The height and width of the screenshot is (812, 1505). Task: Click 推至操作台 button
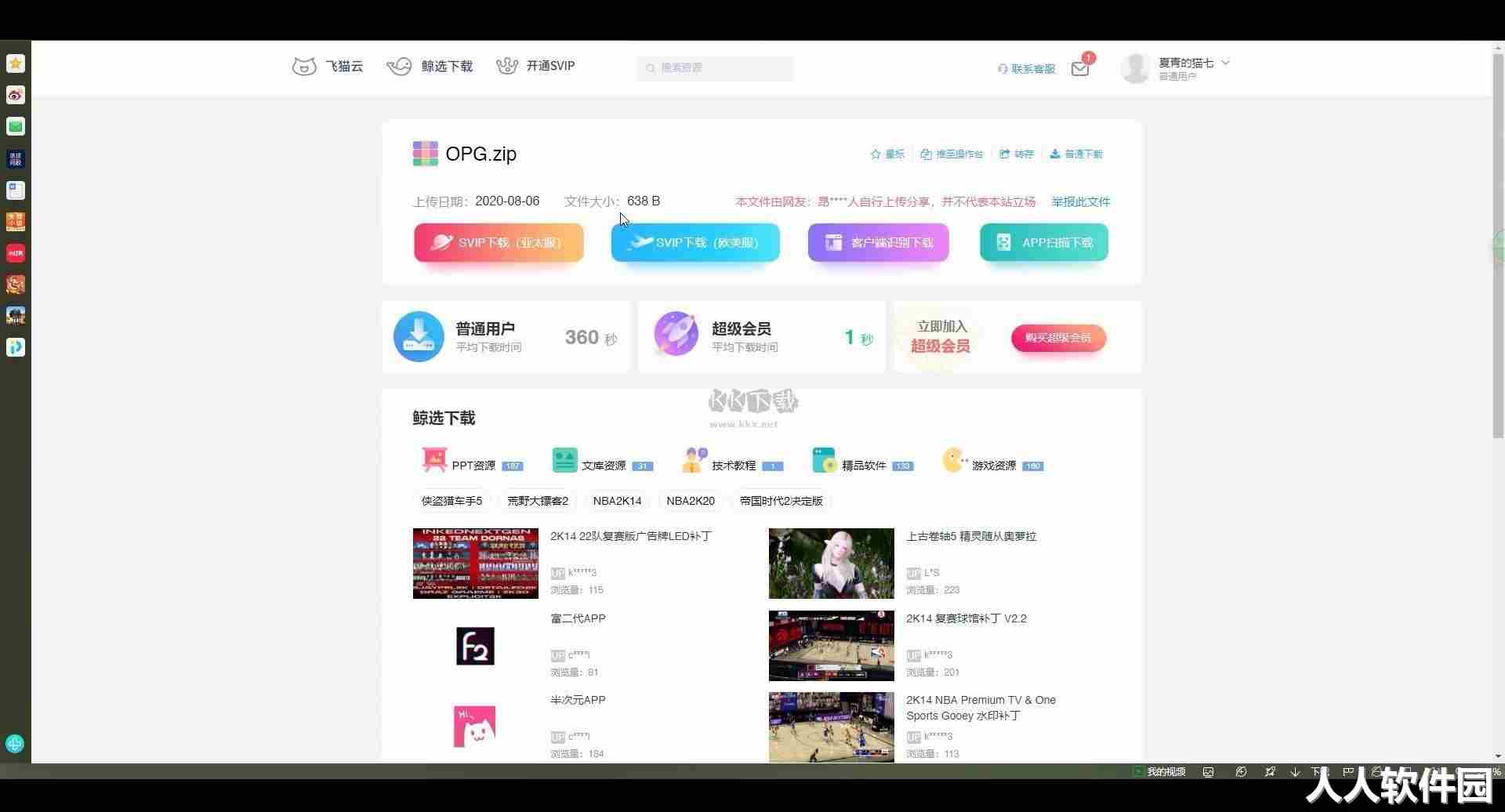coord(952,154)
